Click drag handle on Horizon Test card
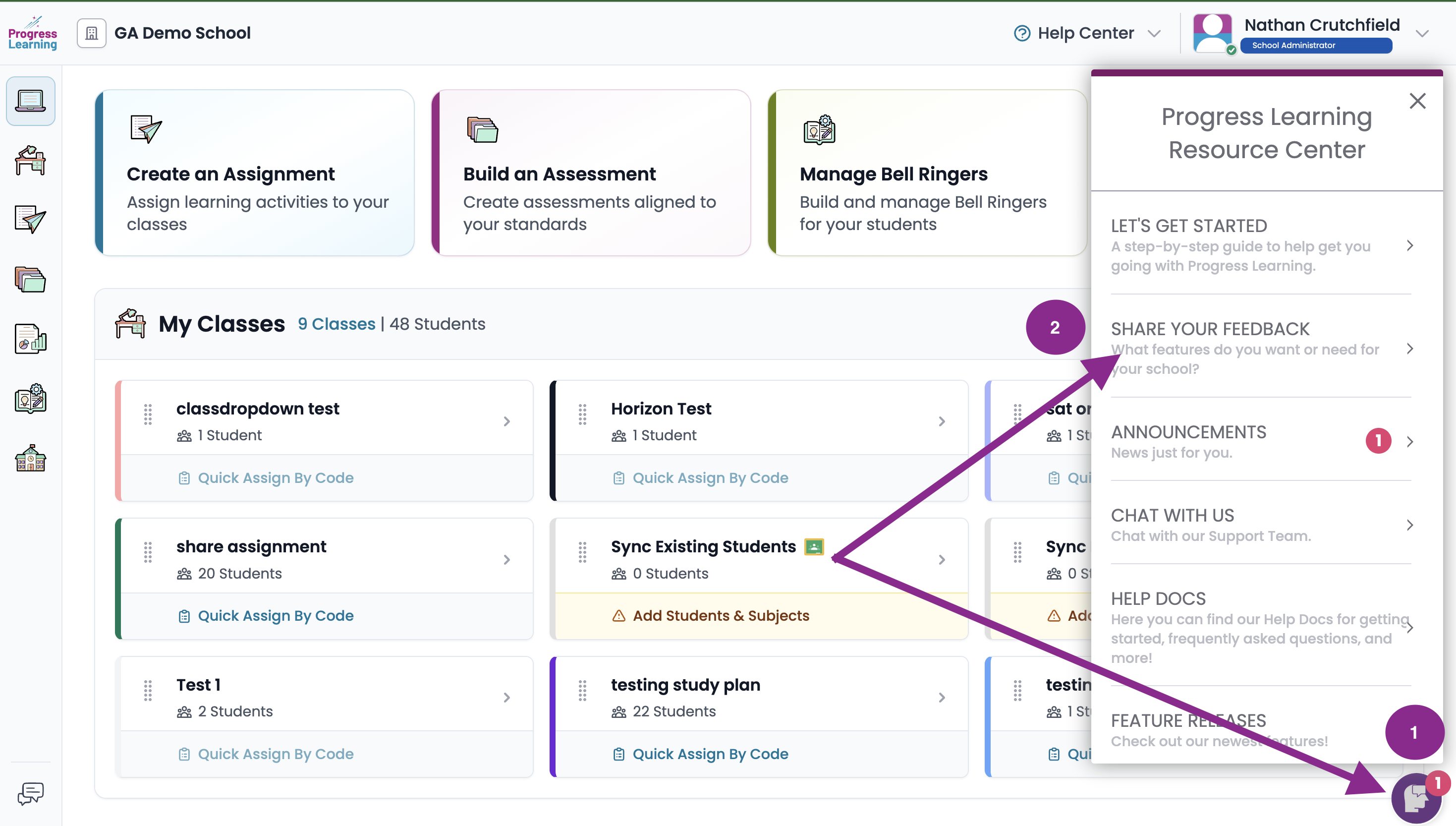Image resolution: width=1456 pixels, height=826 pixels. coord(582,414)
